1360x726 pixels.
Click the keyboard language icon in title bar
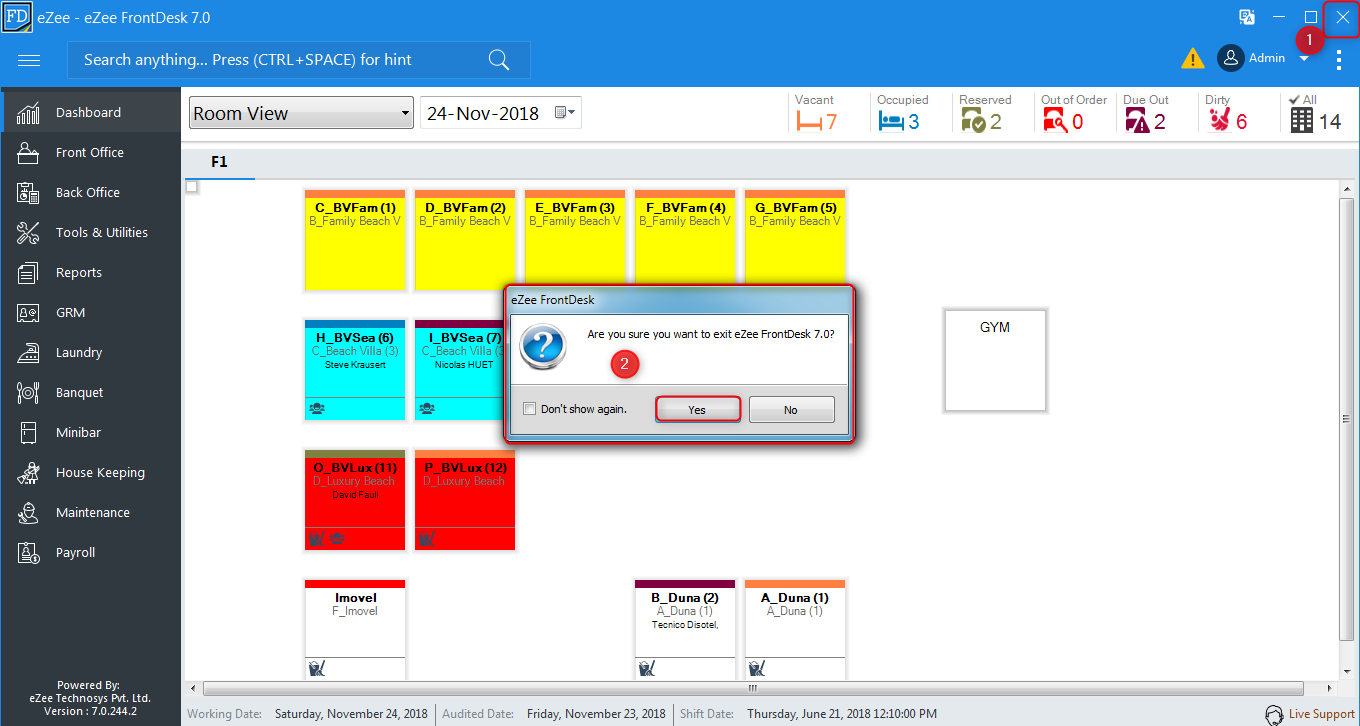click(x=1247, y=17)
